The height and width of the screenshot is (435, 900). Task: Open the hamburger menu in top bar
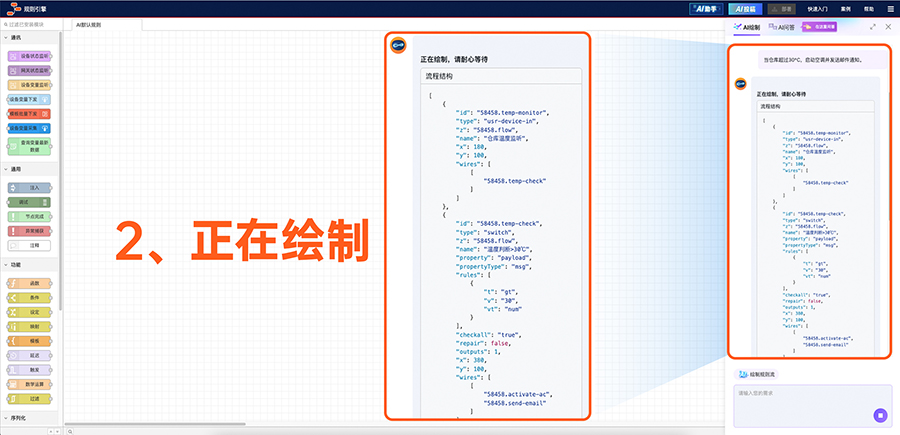[x=890, y=8]
